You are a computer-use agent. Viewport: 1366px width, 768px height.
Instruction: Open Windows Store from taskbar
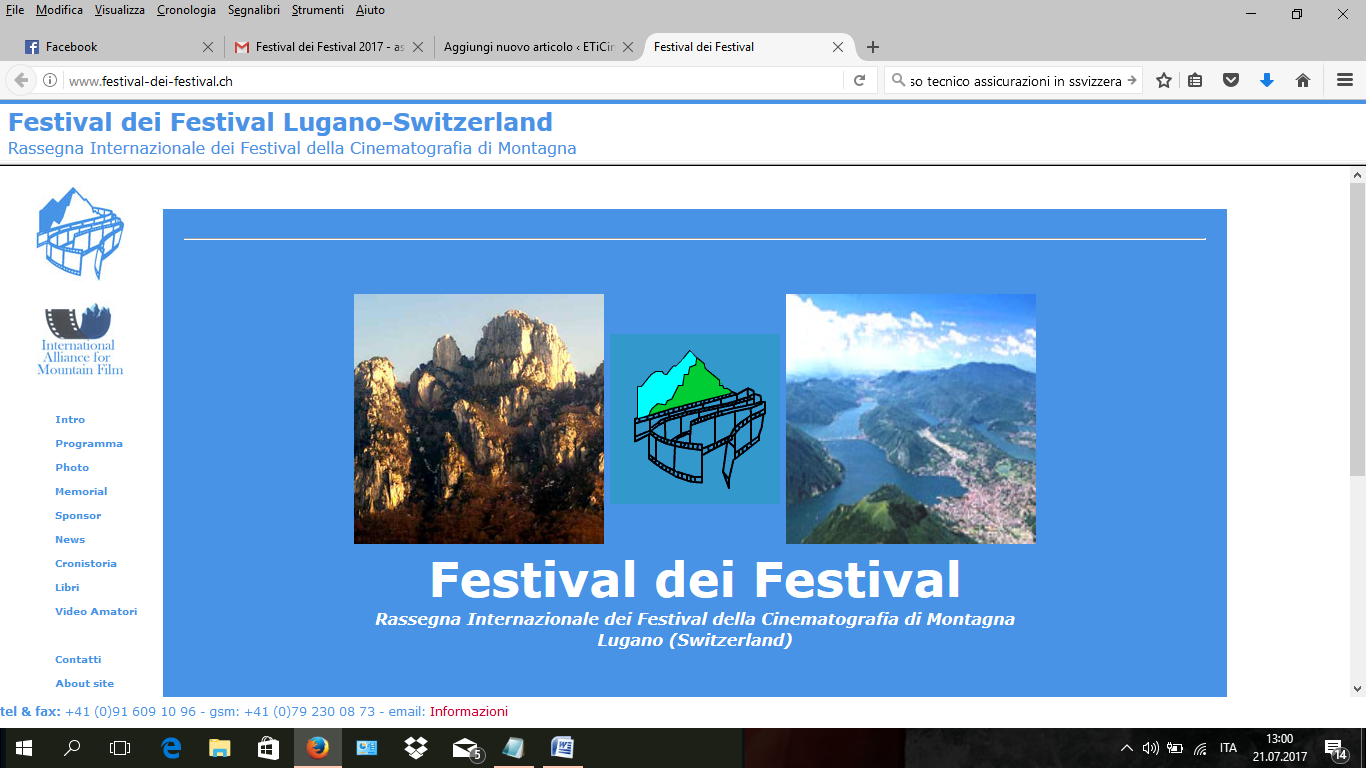pos(268,748)
